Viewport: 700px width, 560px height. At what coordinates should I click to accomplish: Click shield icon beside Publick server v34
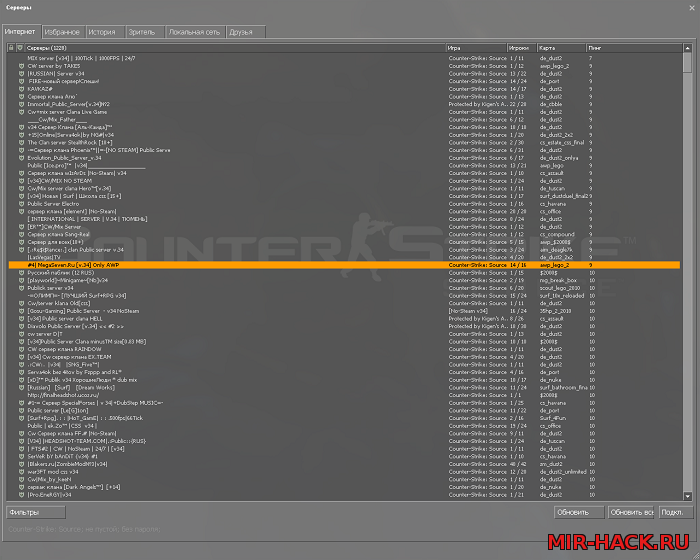(x=20, y=287)
